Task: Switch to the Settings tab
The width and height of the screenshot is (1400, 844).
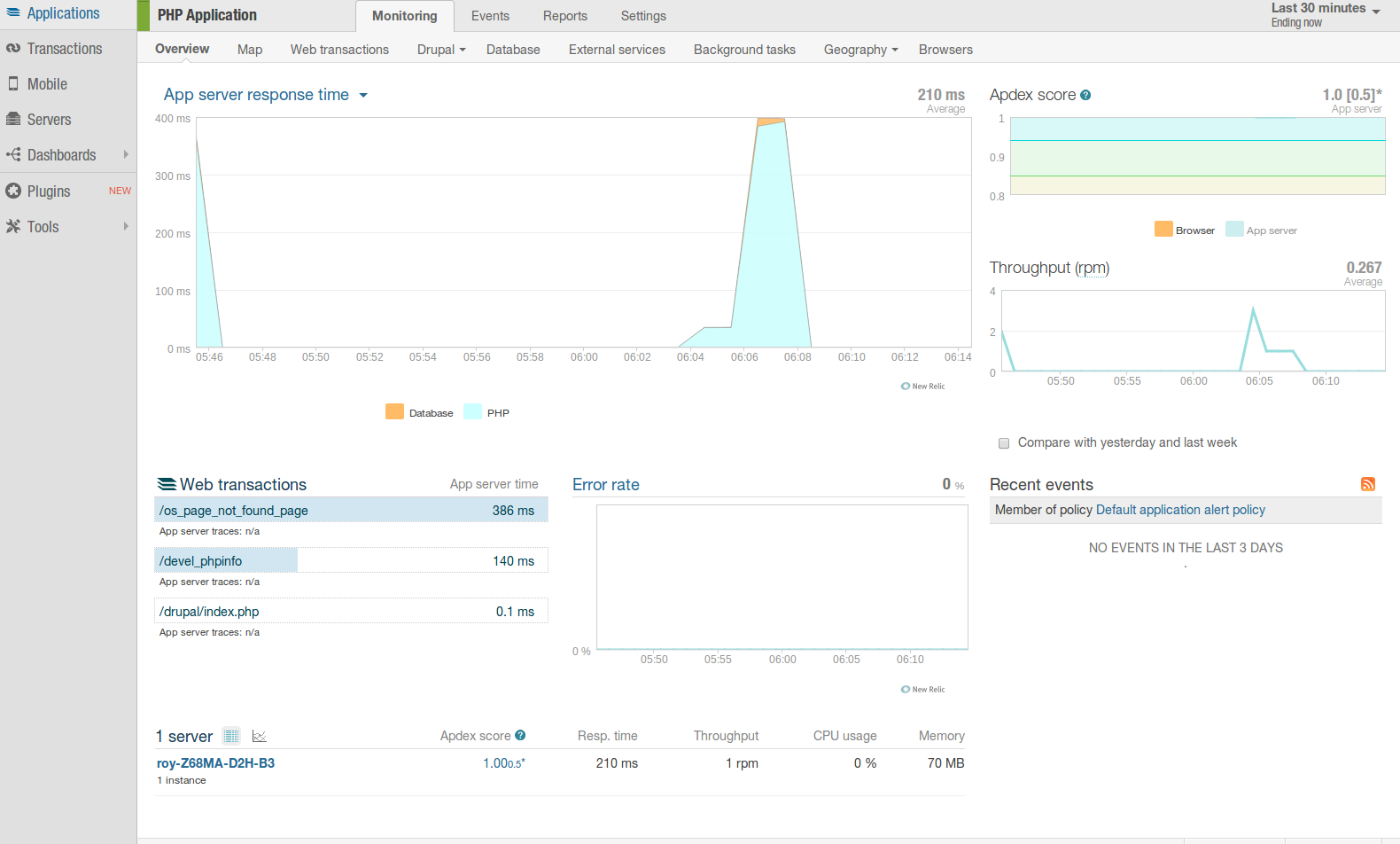Action: (x=643, y=16)
